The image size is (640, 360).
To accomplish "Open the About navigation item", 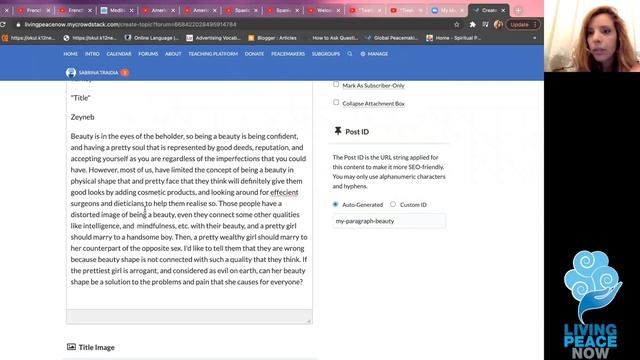I will pyautogui.click(x=173, y=54).
